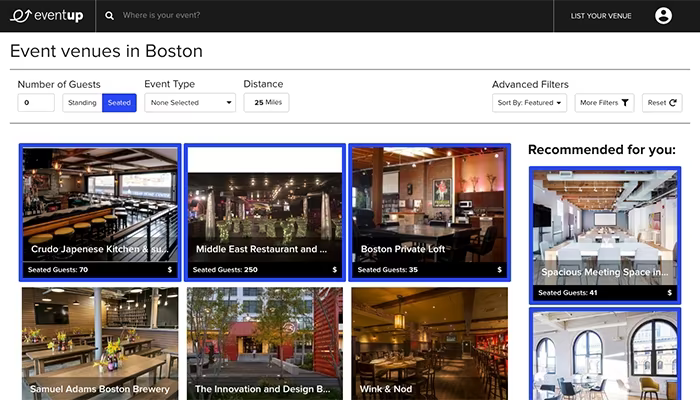
Task: Click the eventup logo
Action: tap(47, 16)
